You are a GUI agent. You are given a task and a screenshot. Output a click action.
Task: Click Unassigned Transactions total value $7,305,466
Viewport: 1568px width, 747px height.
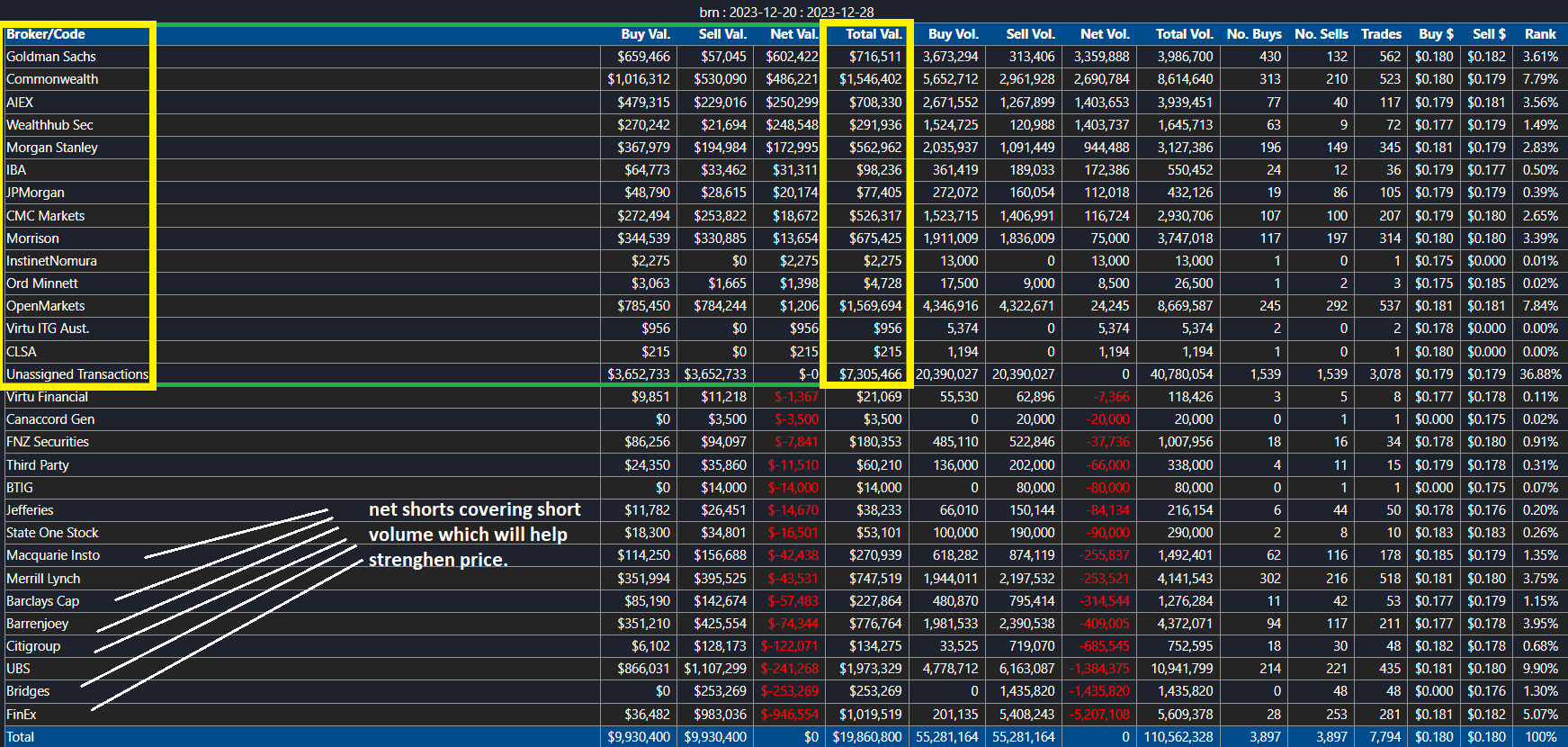pos(870,374)
